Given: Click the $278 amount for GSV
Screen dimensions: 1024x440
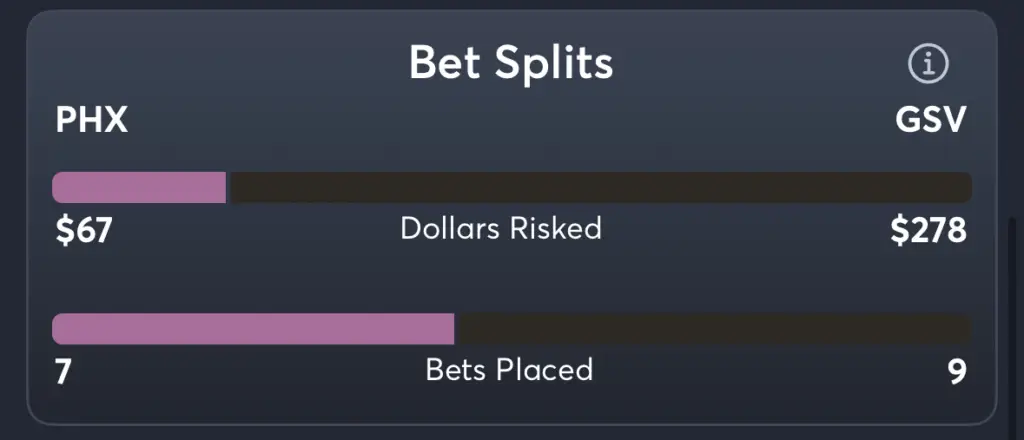Looking at the screenshot, I should tap(929, 231).
